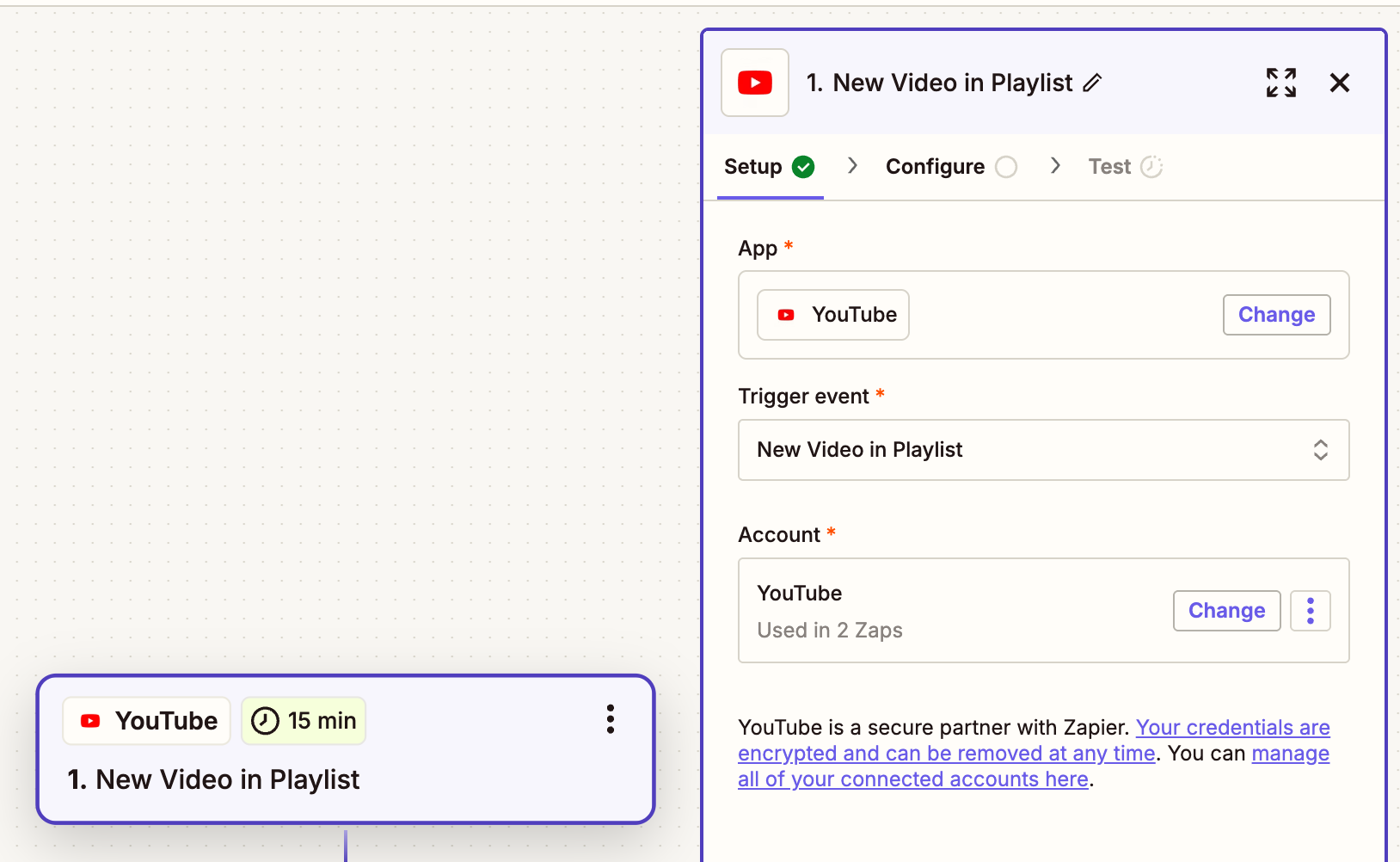This screenshot has height=862, width=1400.
Task: Click the Test pending clock icon
Action: coord(1151,167)
